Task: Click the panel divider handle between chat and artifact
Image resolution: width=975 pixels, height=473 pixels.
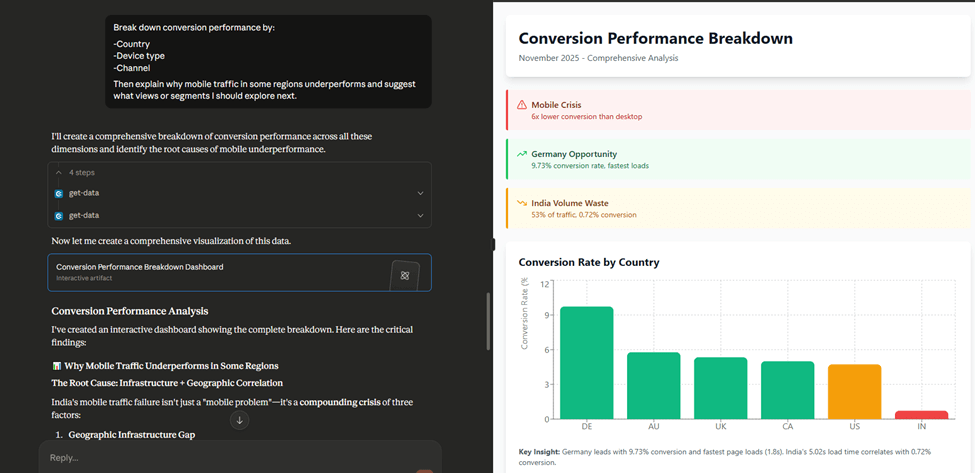Action: 494,244
